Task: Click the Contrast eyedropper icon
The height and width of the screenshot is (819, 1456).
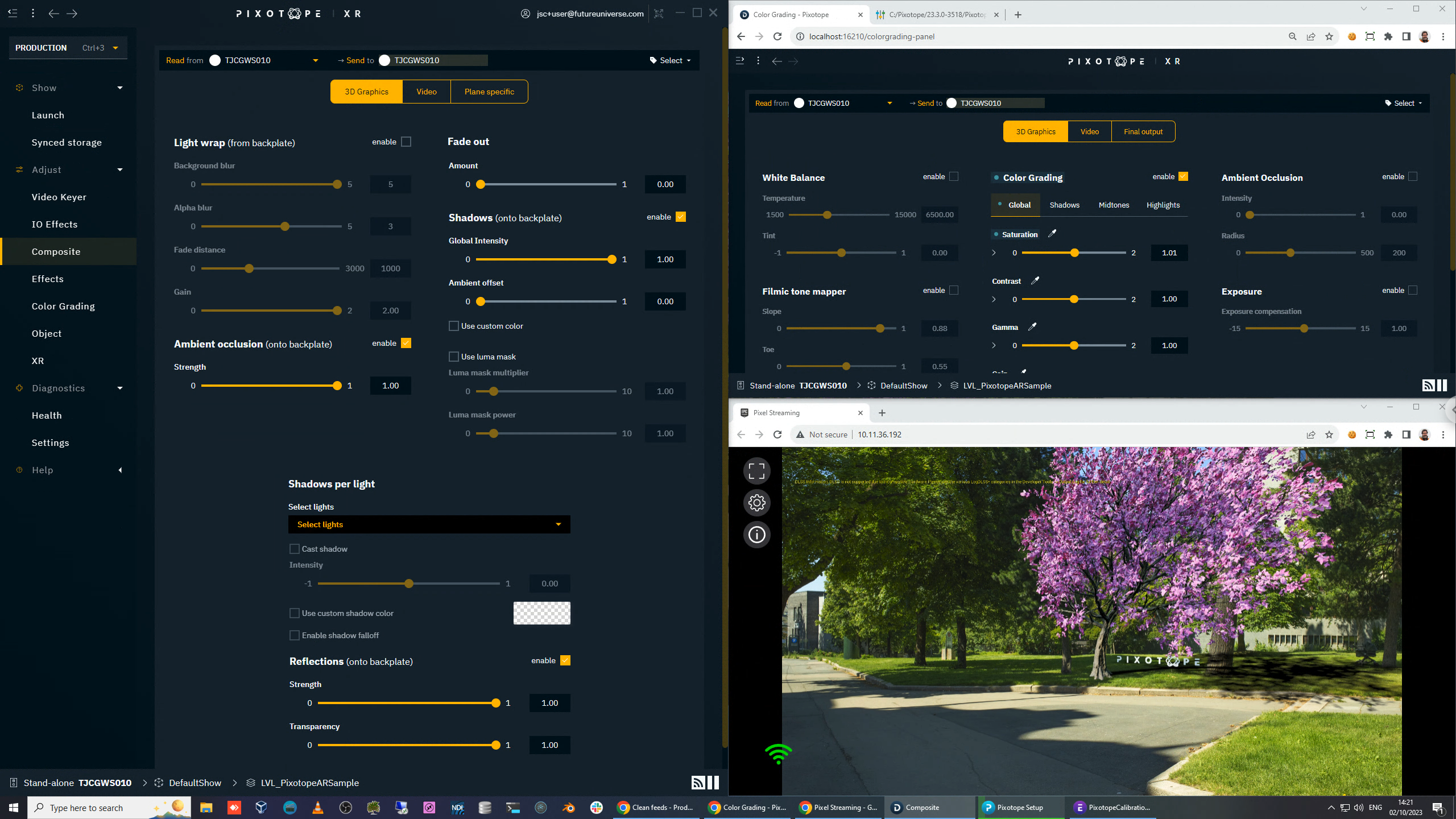Action: pos(1035,280)
